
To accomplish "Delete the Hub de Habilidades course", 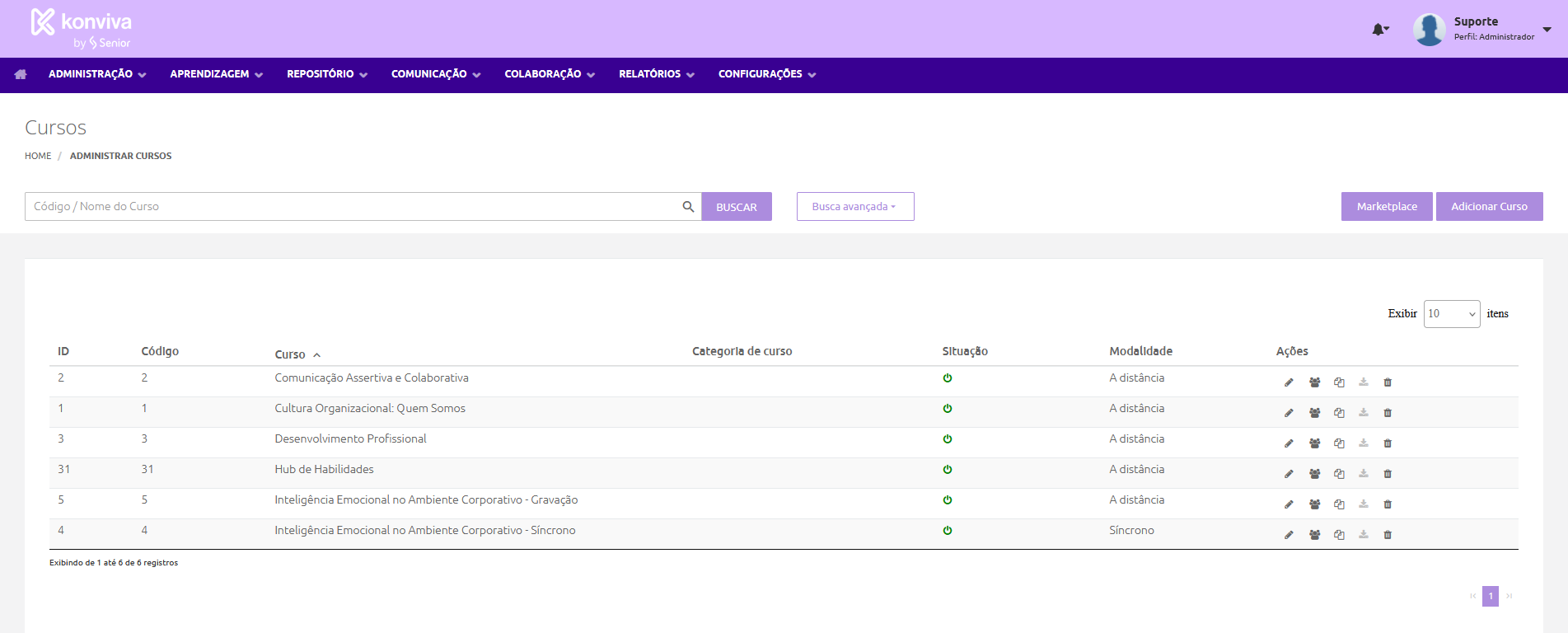I will click(x=1388, y=474).
